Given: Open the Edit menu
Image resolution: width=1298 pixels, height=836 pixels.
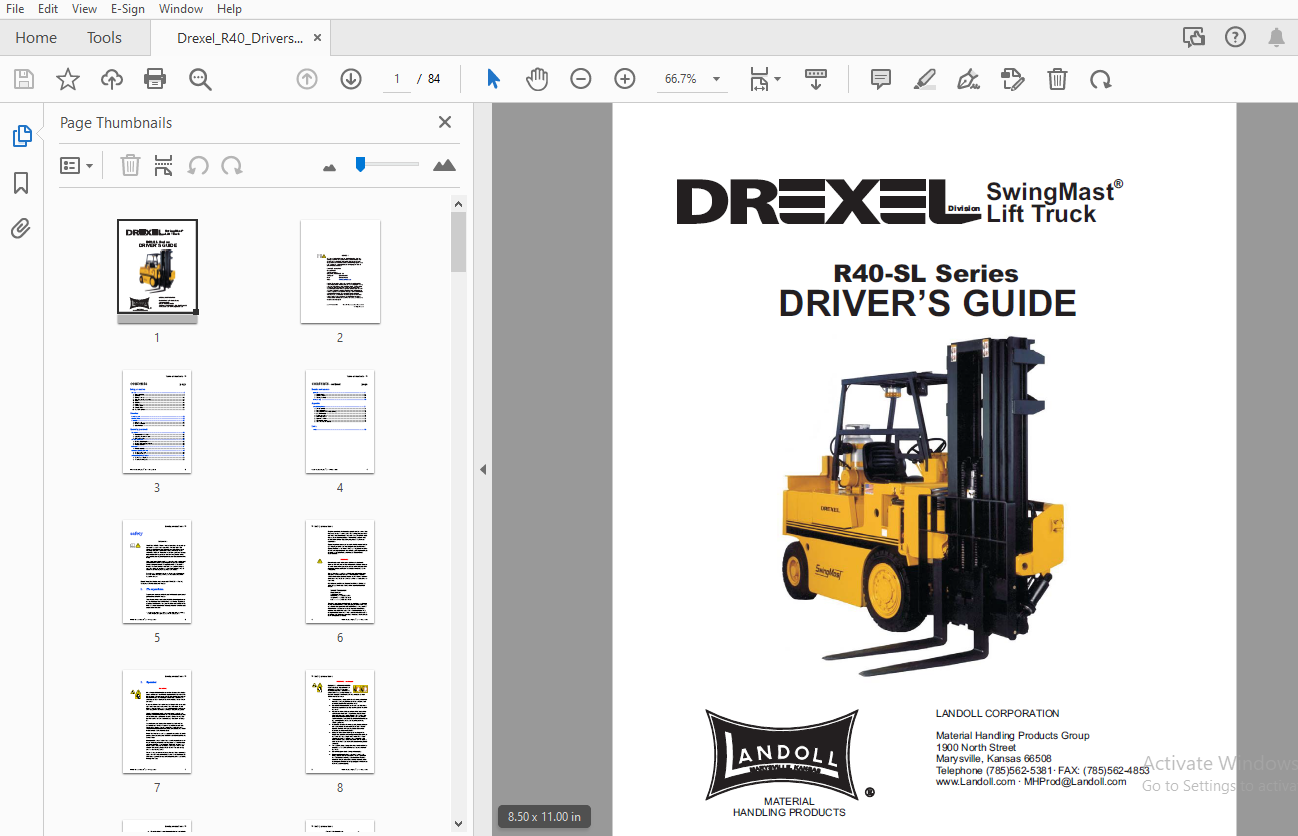Looking at the screenshot, I should [48, 9].
